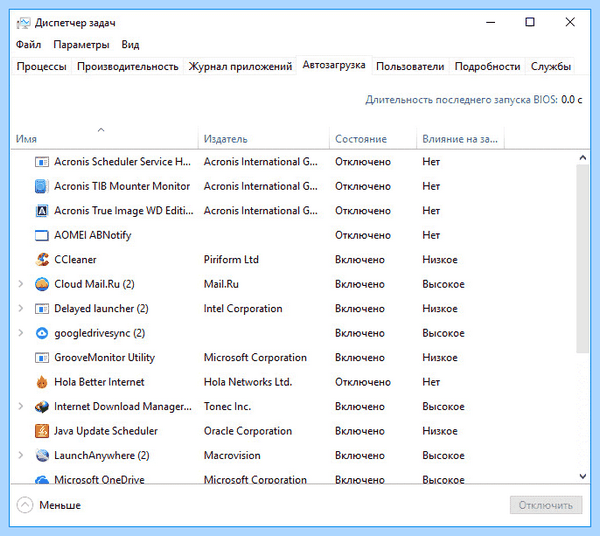Click the CCleaner icon
This screenshot has height=536, width=600.
42,260
